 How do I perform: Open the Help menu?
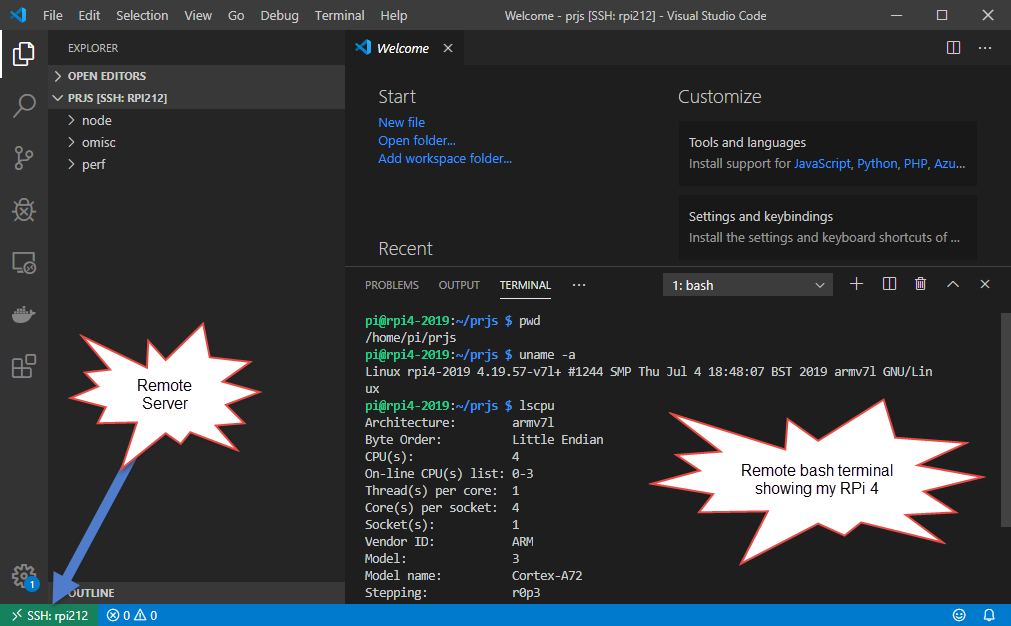pyautogui.click(x=393, y=15)
